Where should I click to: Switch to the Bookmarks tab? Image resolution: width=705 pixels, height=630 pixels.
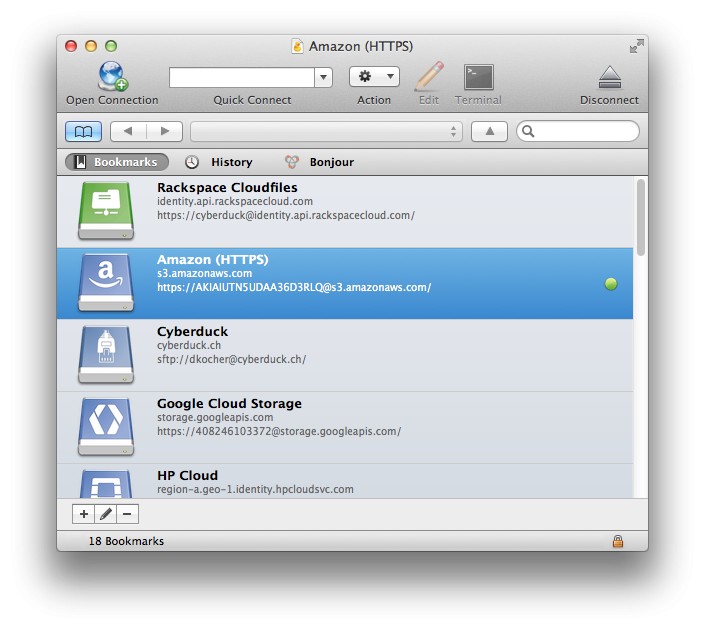[x=117, y=162]
